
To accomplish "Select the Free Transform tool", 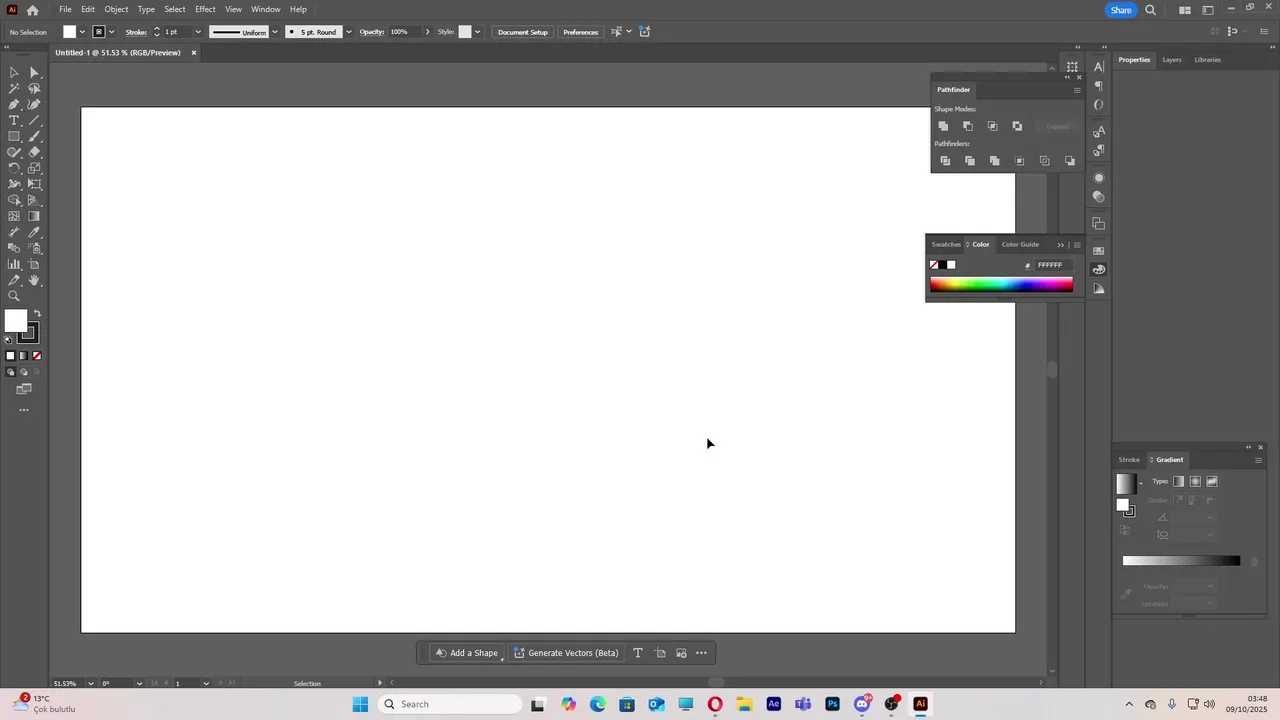I will [x=34, y=184].
